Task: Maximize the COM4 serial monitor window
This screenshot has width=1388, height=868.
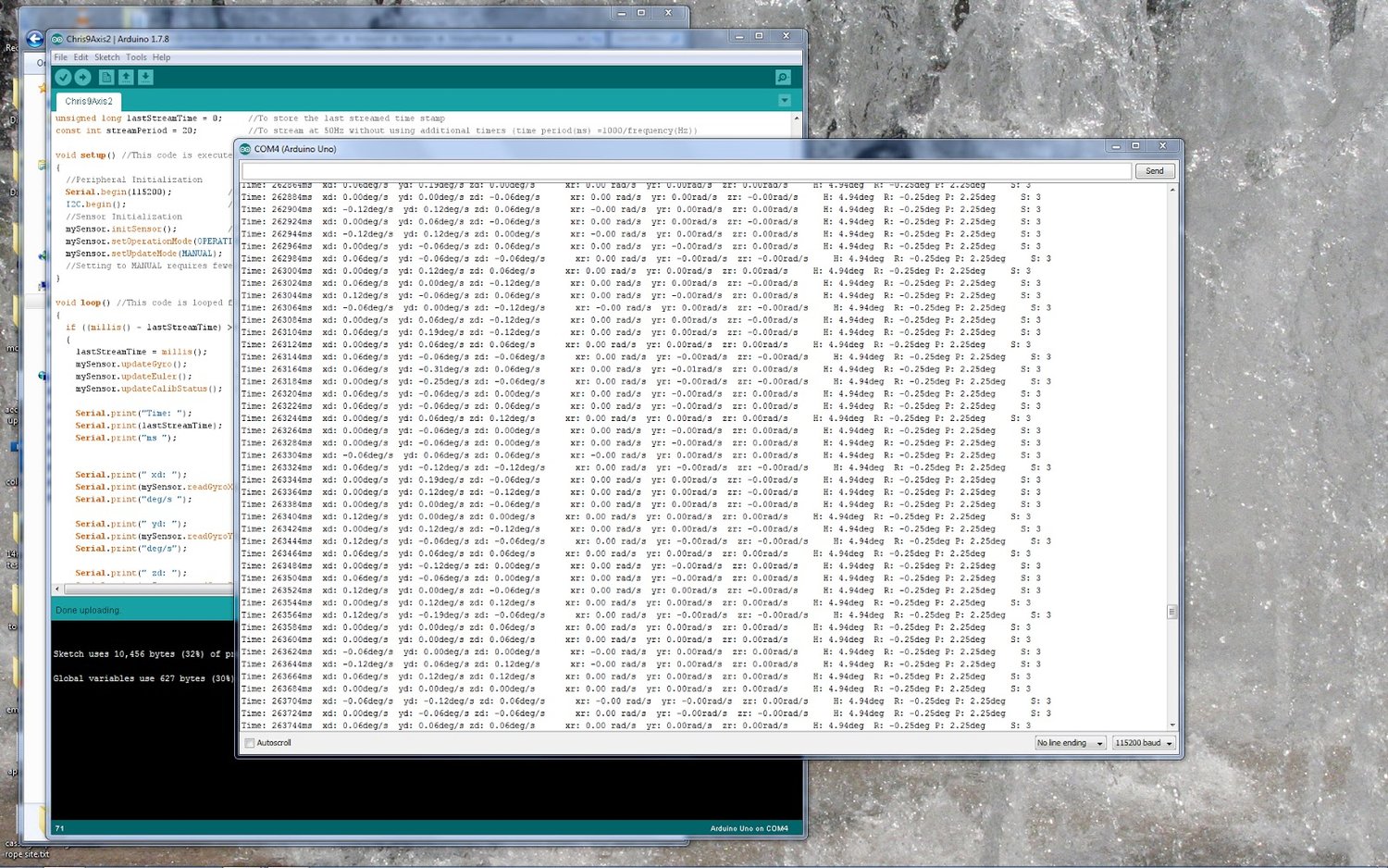Action: coord(1135,146)
